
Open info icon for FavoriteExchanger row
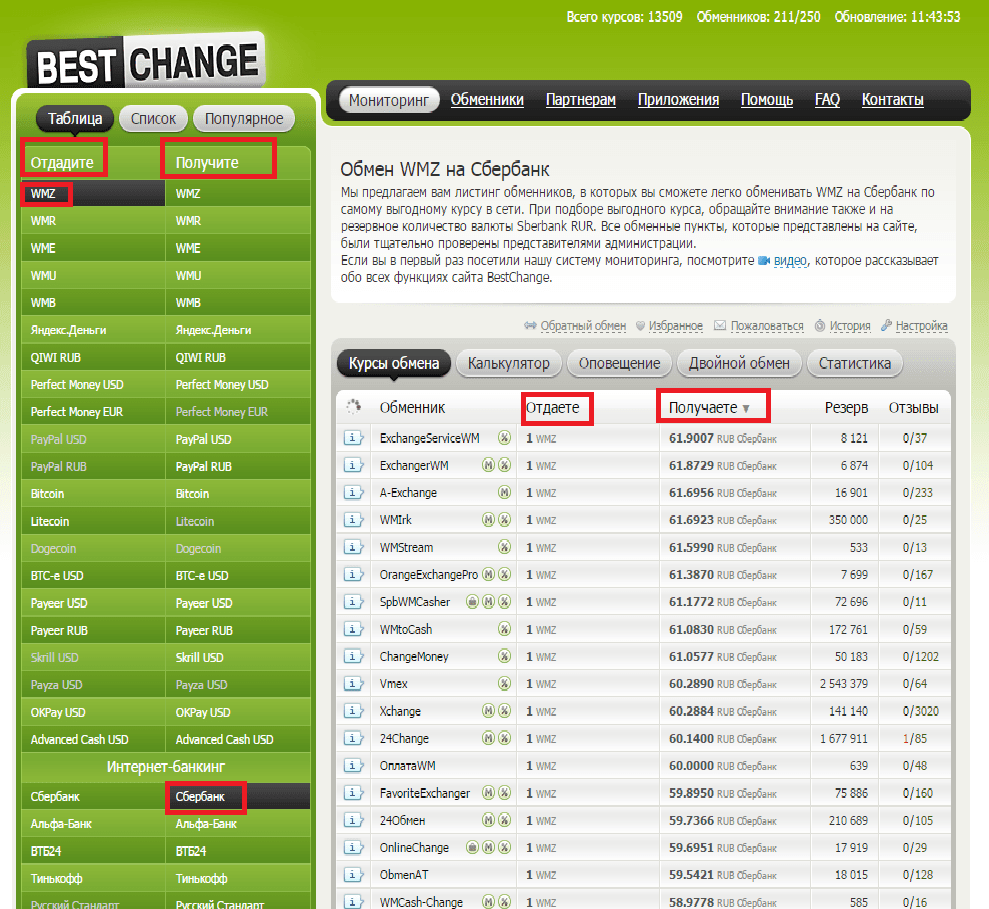tap(353, 793)
